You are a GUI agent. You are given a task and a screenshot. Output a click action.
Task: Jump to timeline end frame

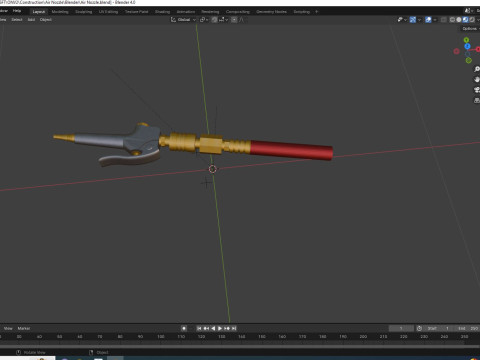pyautogui.click(x=234, y=328)
